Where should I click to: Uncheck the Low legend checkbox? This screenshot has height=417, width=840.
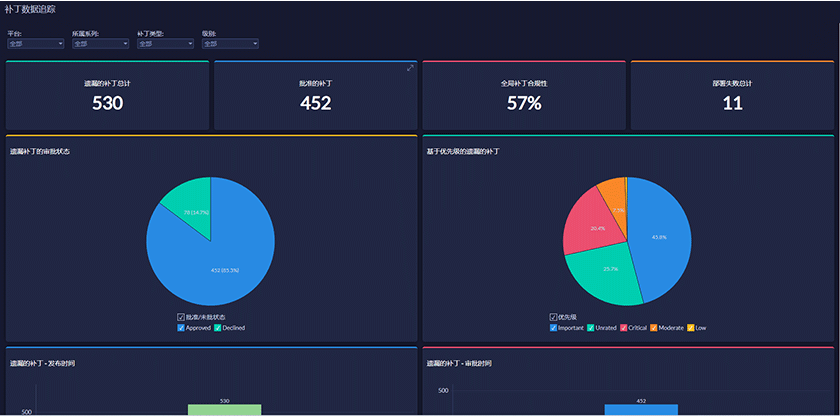click(x=691, y=327)
